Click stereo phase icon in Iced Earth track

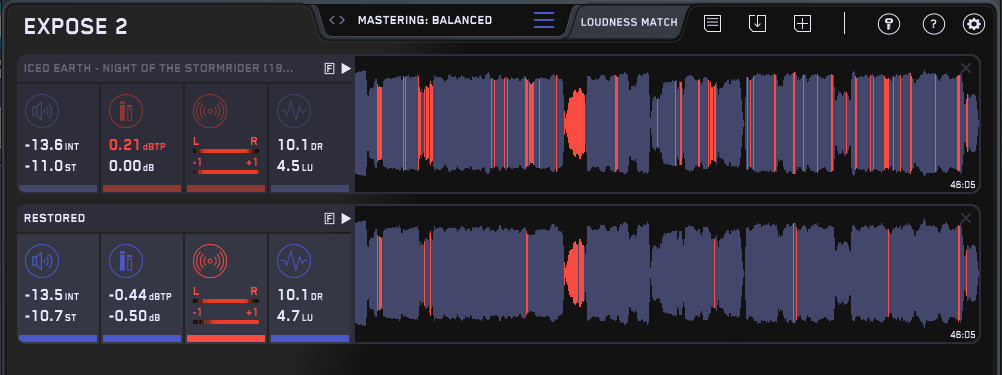click(x=210, y=112)
